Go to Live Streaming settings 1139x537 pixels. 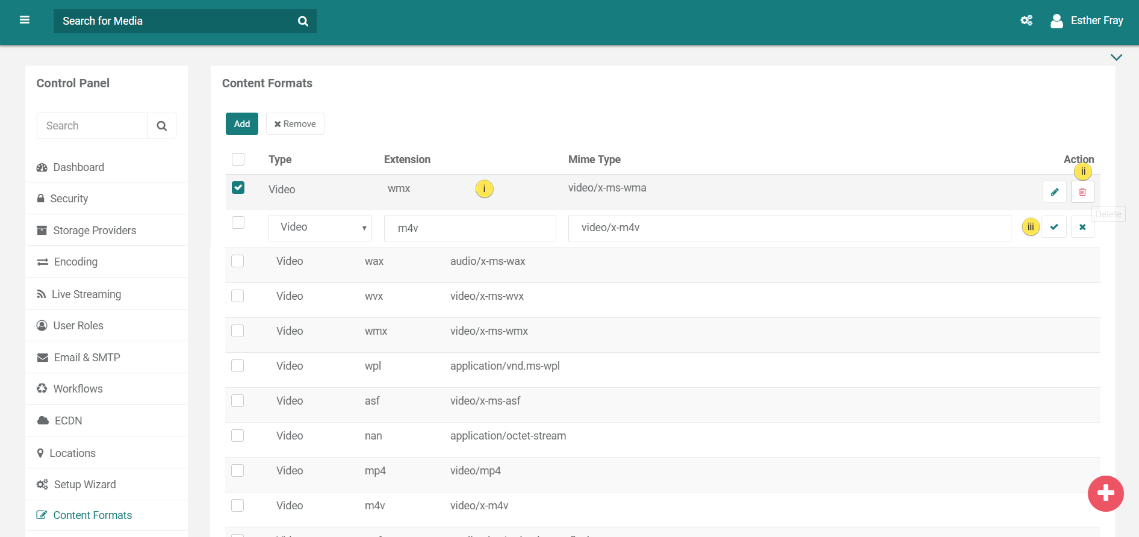[86, 294]
